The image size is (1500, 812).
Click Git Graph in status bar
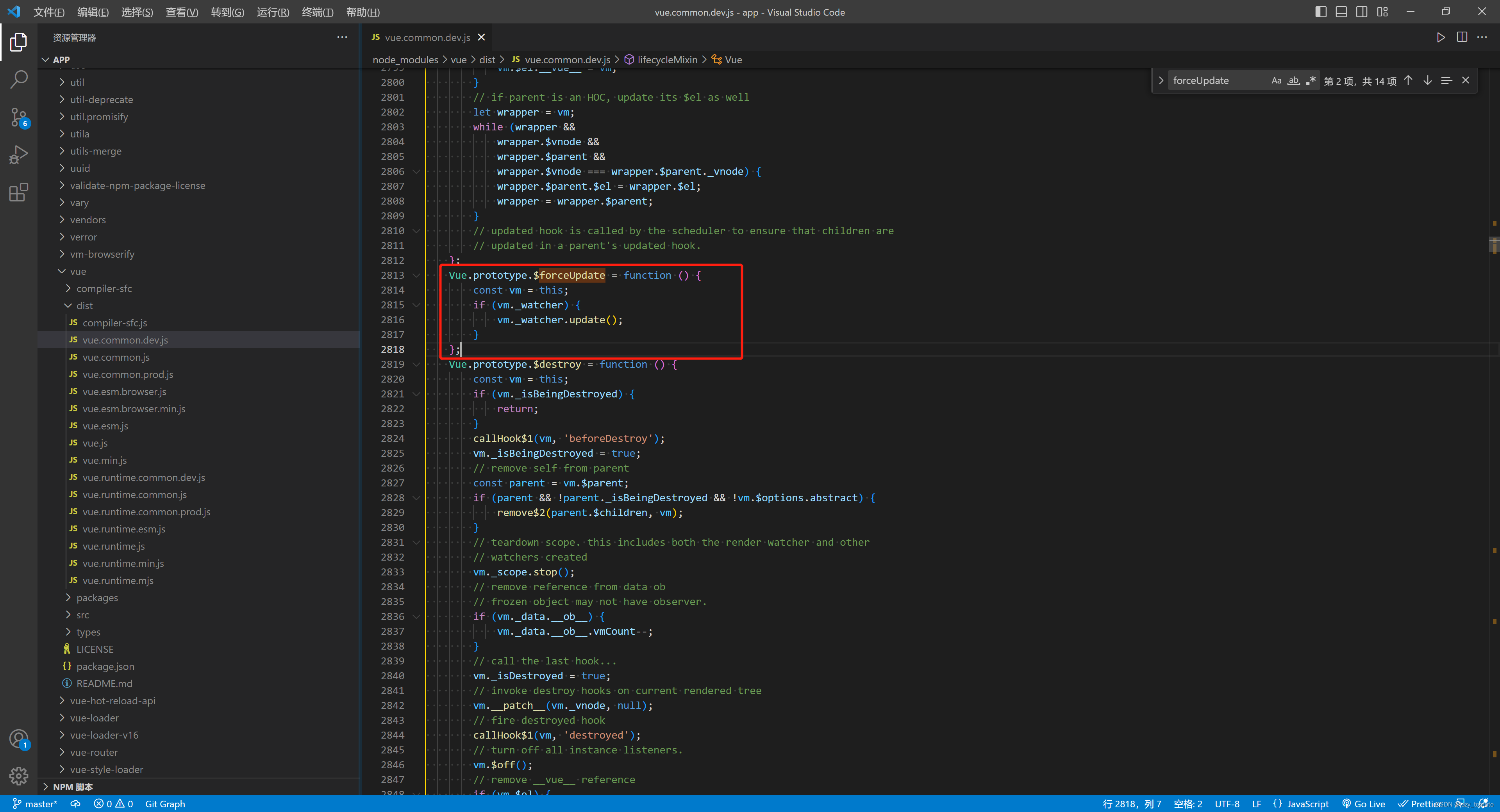pyautogui.click(x=165, y=804)
